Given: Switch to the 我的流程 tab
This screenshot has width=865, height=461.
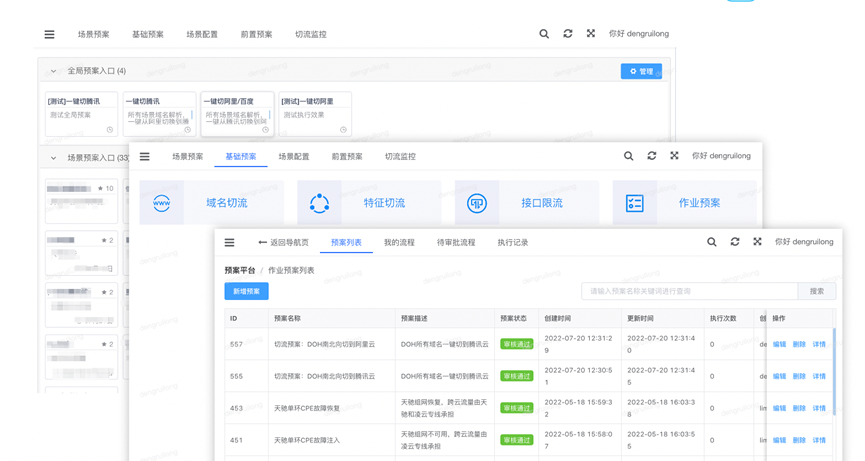Looking at the screenshot, I should pos(399,242).
